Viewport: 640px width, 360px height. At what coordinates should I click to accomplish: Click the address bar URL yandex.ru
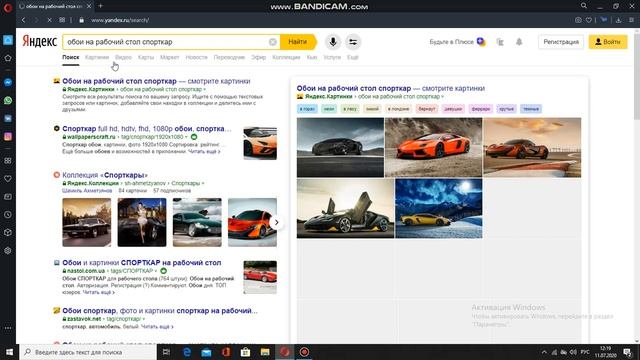tap(120, 20)
